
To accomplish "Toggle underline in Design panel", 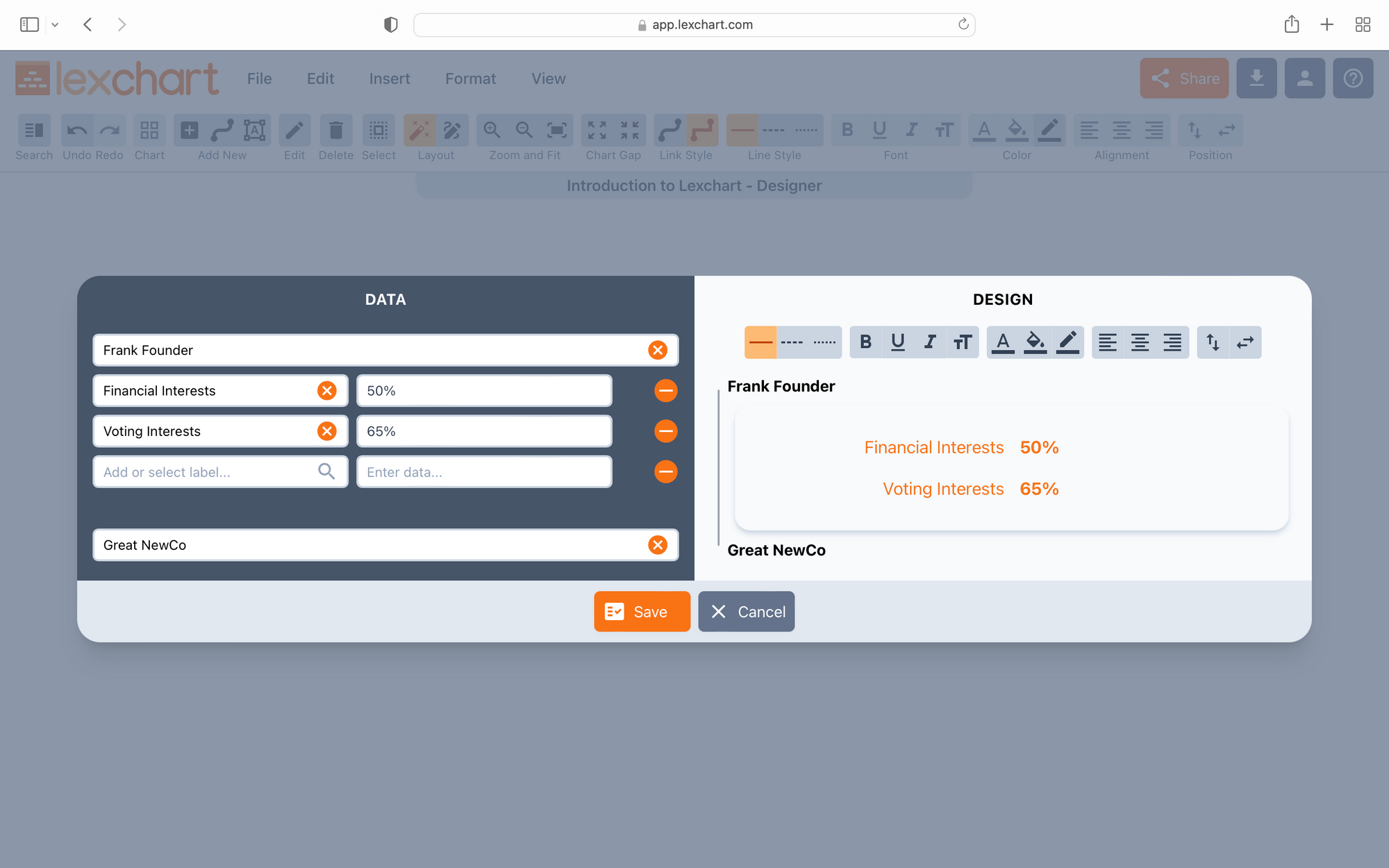I will click(x=898, y=342).
